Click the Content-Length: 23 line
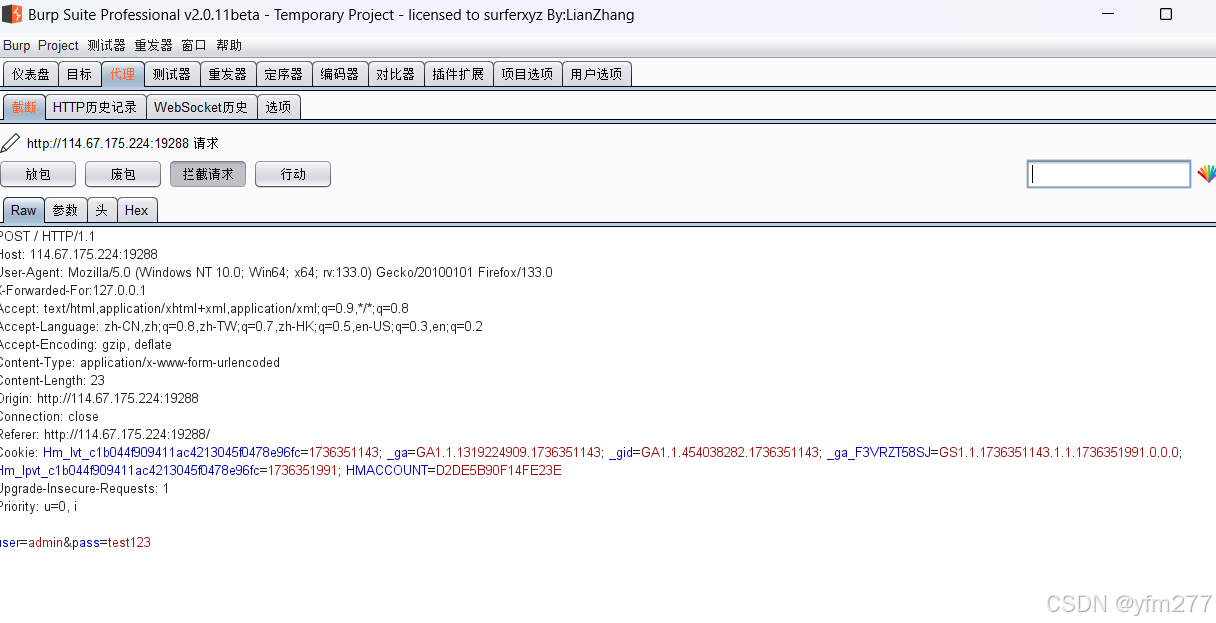This screenshot has height=623, width=1216. (52, 380)
